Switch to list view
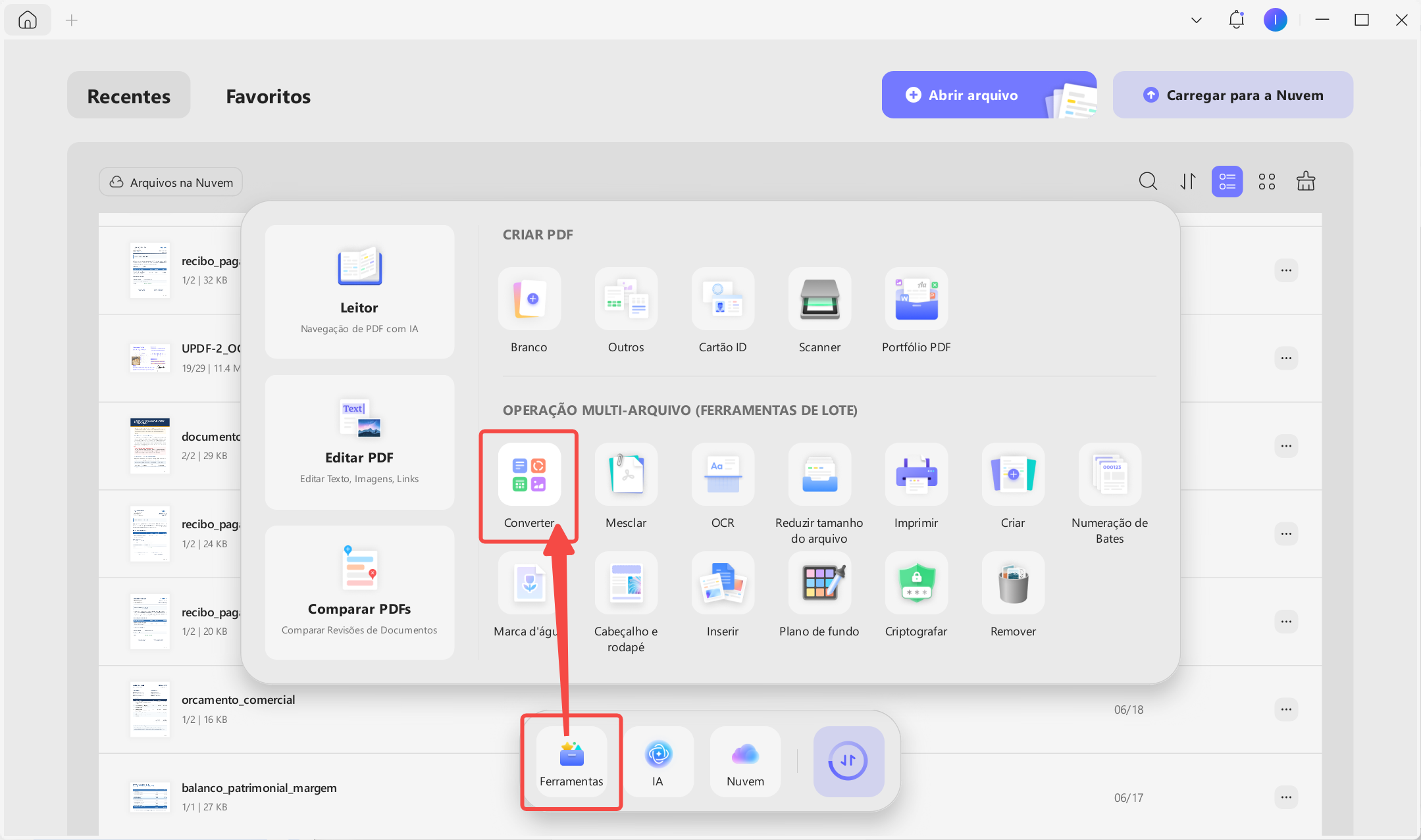Viewport: 1421px width, 840px height. [x=1227, y=182]
